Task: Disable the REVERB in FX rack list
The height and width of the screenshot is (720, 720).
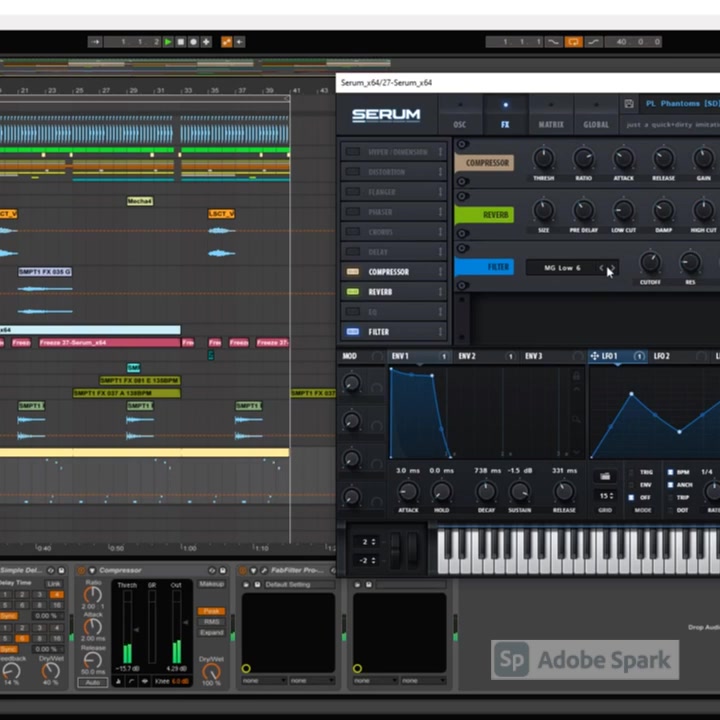Action: pos(353,292)
